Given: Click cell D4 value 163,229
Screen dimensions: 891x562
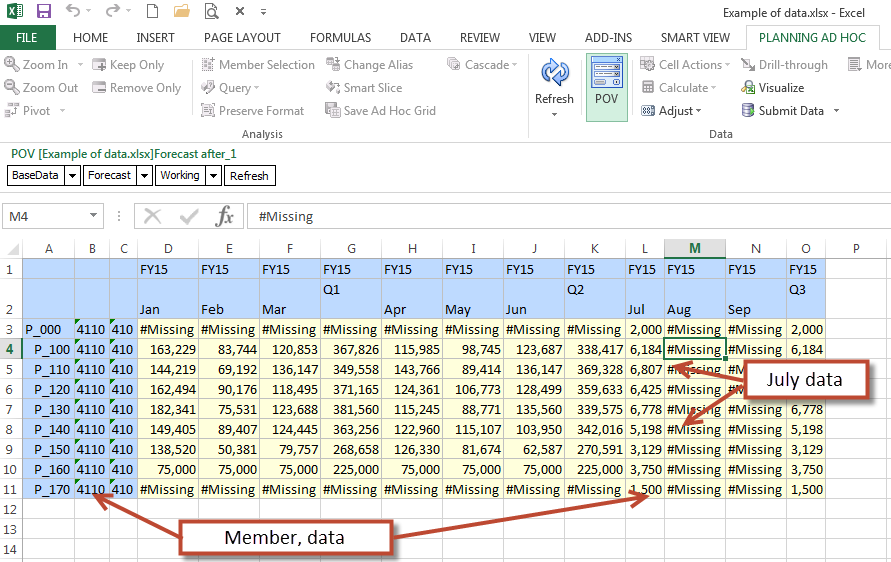Looking at the screenshot, I should click(168, 349).
